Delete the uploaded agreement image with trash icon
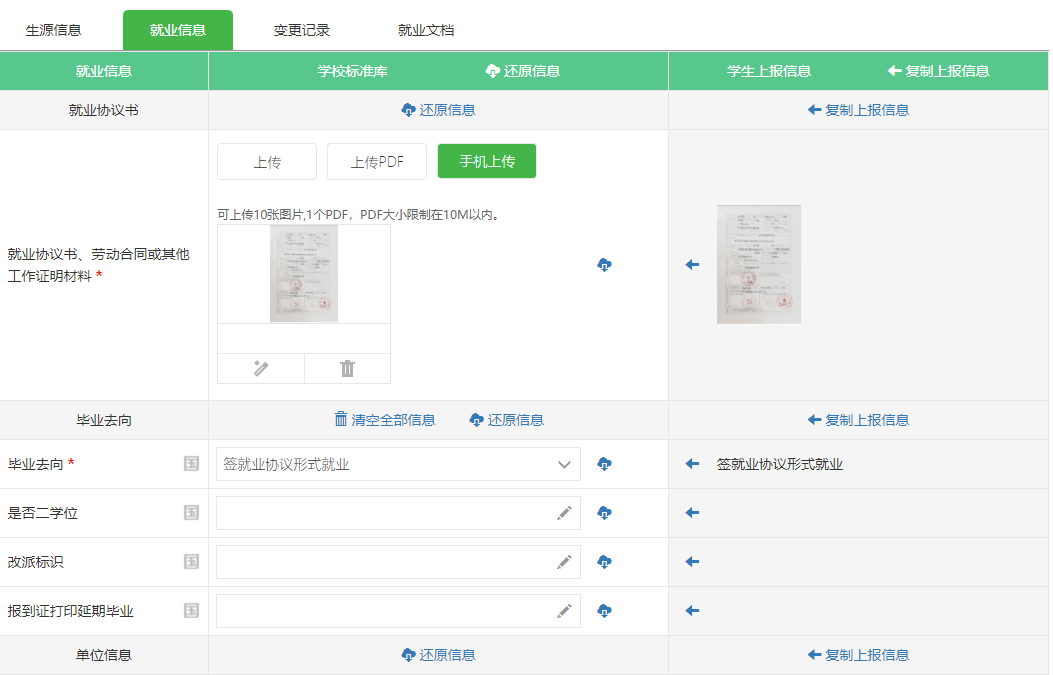Image resolution: width=1053 pixels, height=675 pixels. point(347,368)
